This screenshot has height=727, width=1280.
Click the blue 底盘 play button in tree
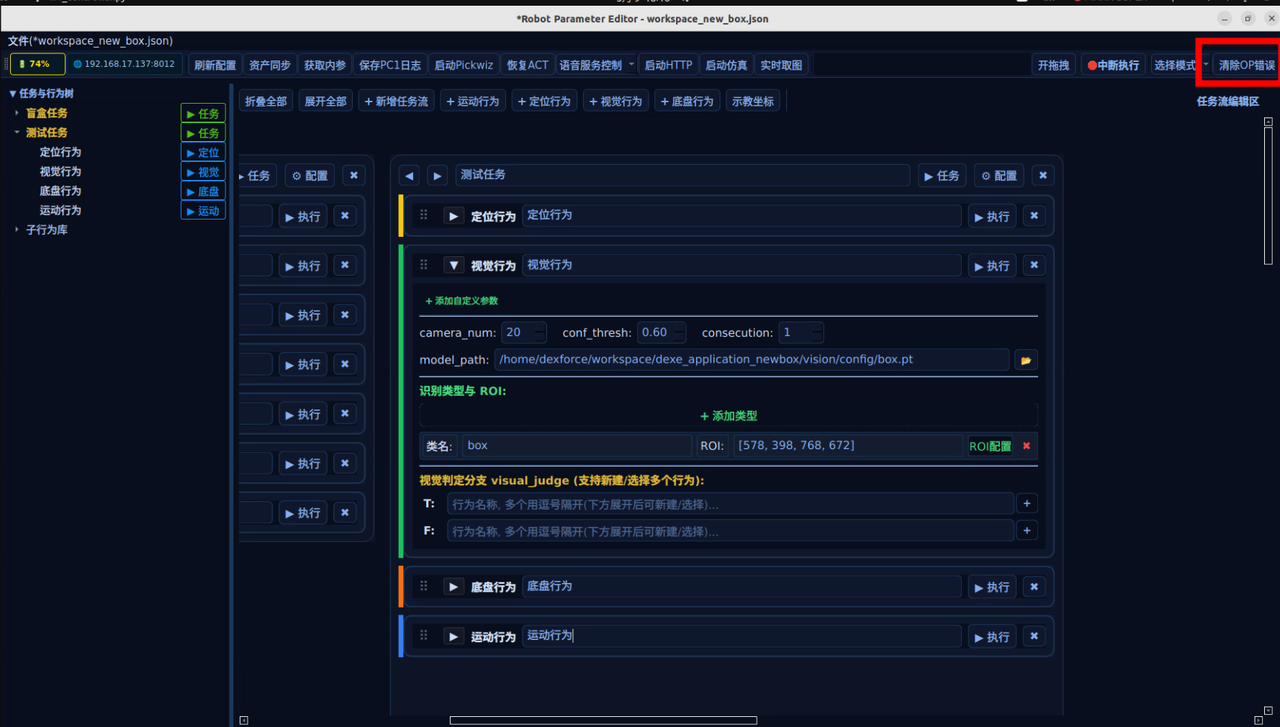[x=203, y=191]
